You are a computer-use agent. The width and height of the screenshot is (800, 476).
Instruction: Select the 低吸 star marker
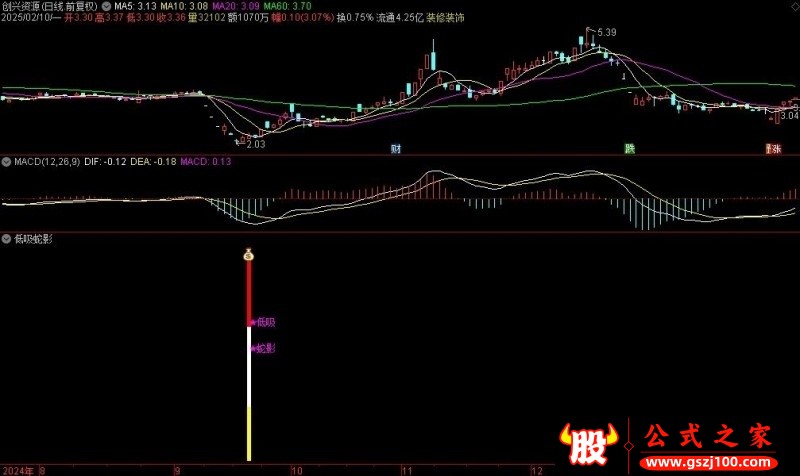tap(262, 322)
